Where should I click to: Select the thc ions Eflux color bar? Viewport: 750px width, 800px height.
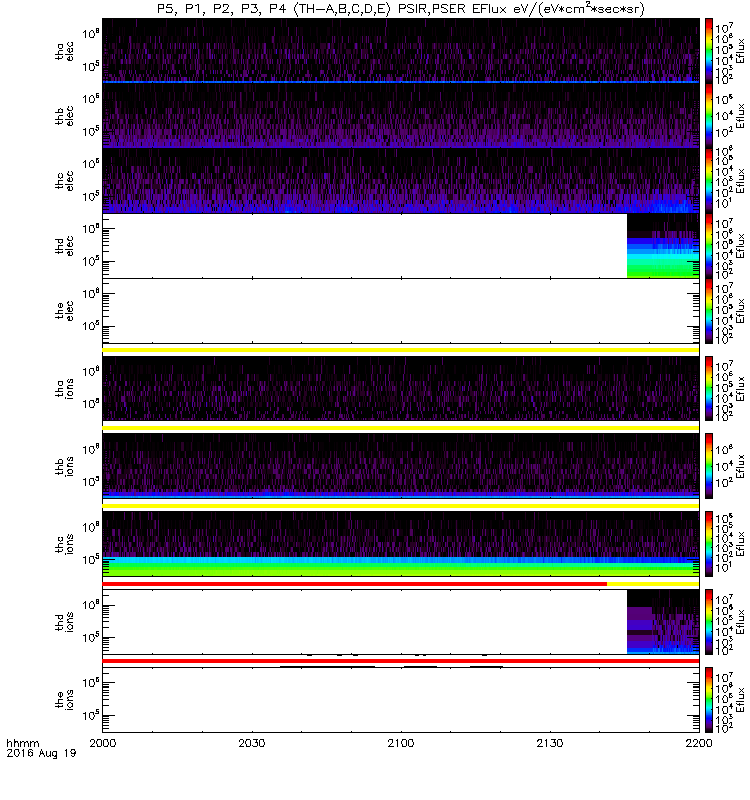(709, 544)
